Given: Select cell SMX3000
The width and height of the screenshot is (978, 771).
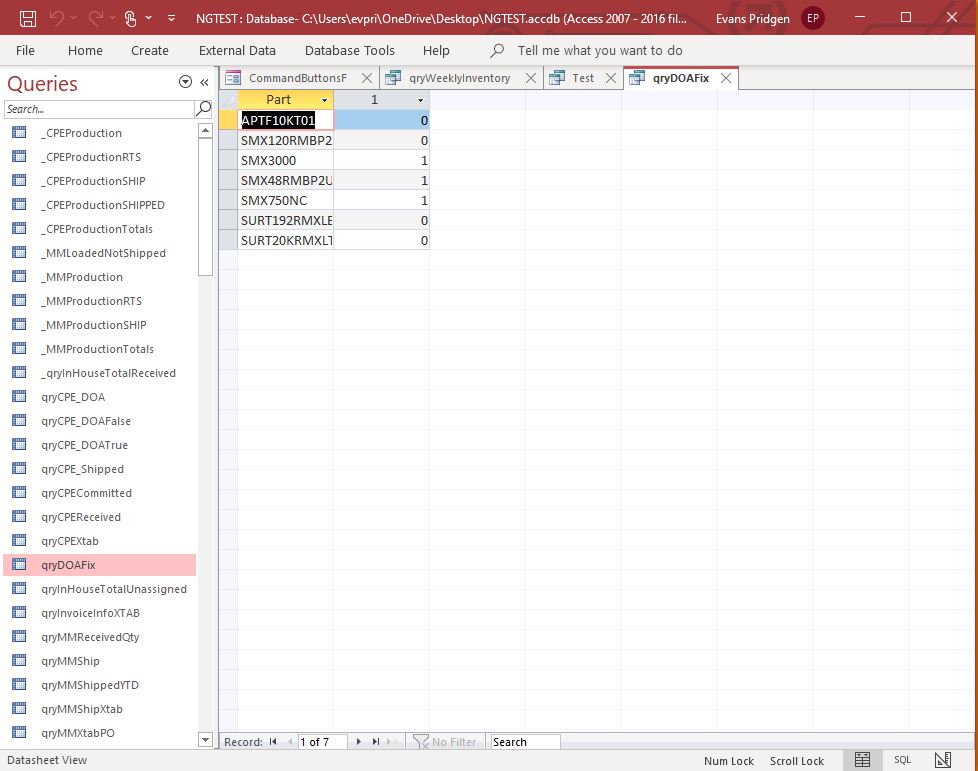Looking at the screenshot, I should coord(286,160).
